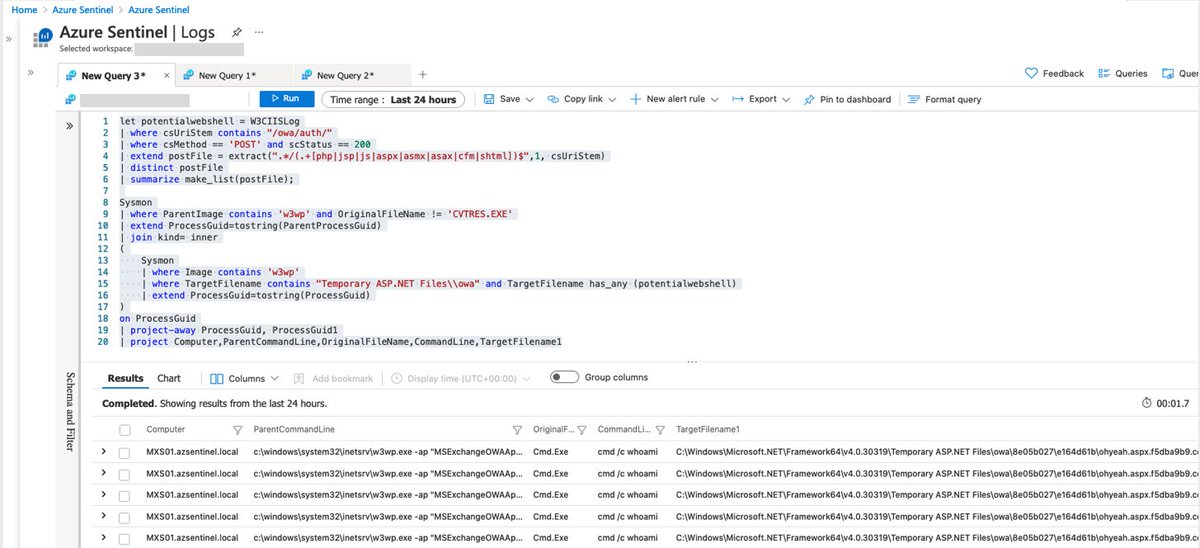Click the Add bookmark button
This screenshot has width=1200, height=548.
click(x=333, y=378)
